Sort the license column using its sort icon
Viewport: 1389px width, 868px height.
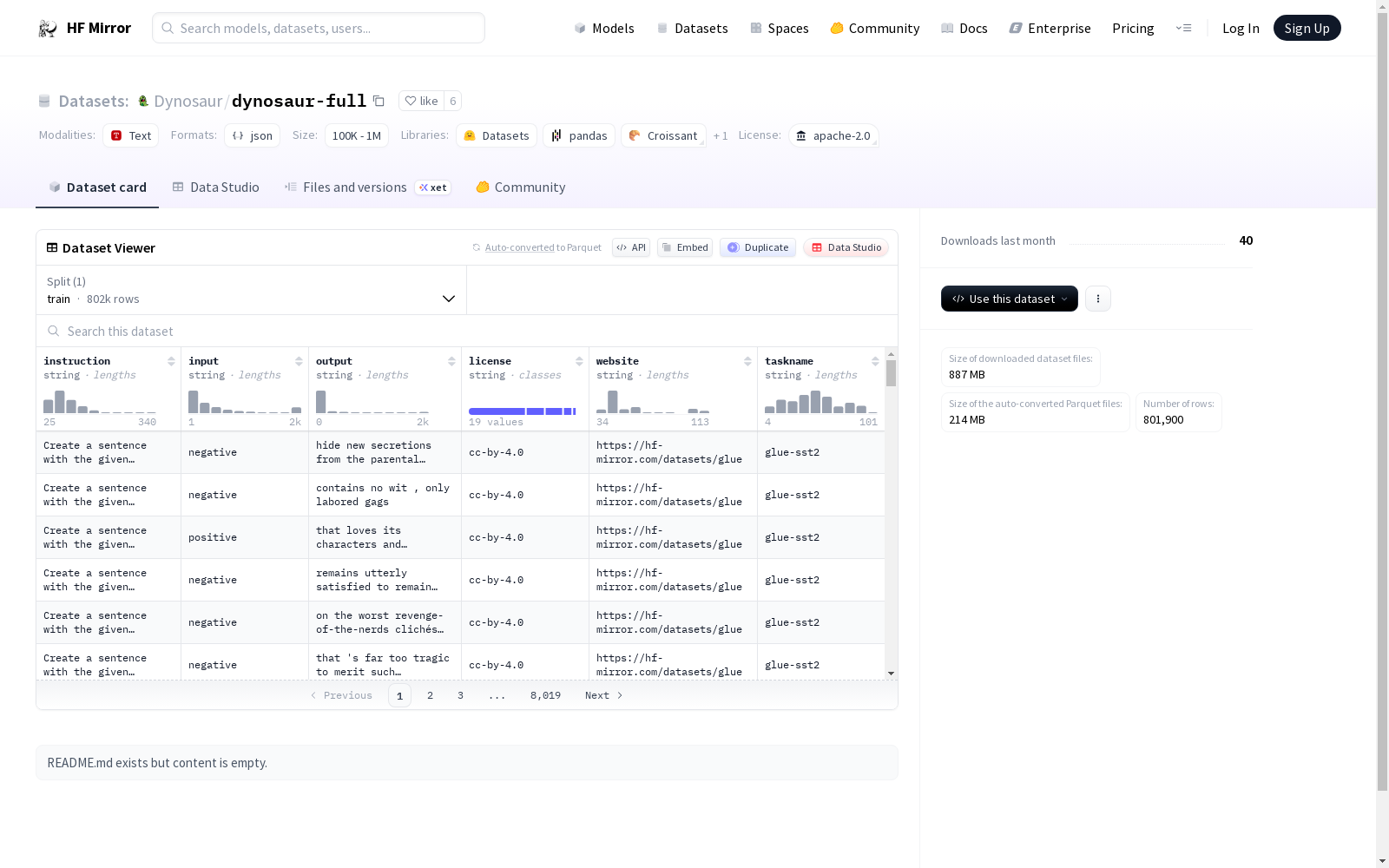(x=579, y=361)
